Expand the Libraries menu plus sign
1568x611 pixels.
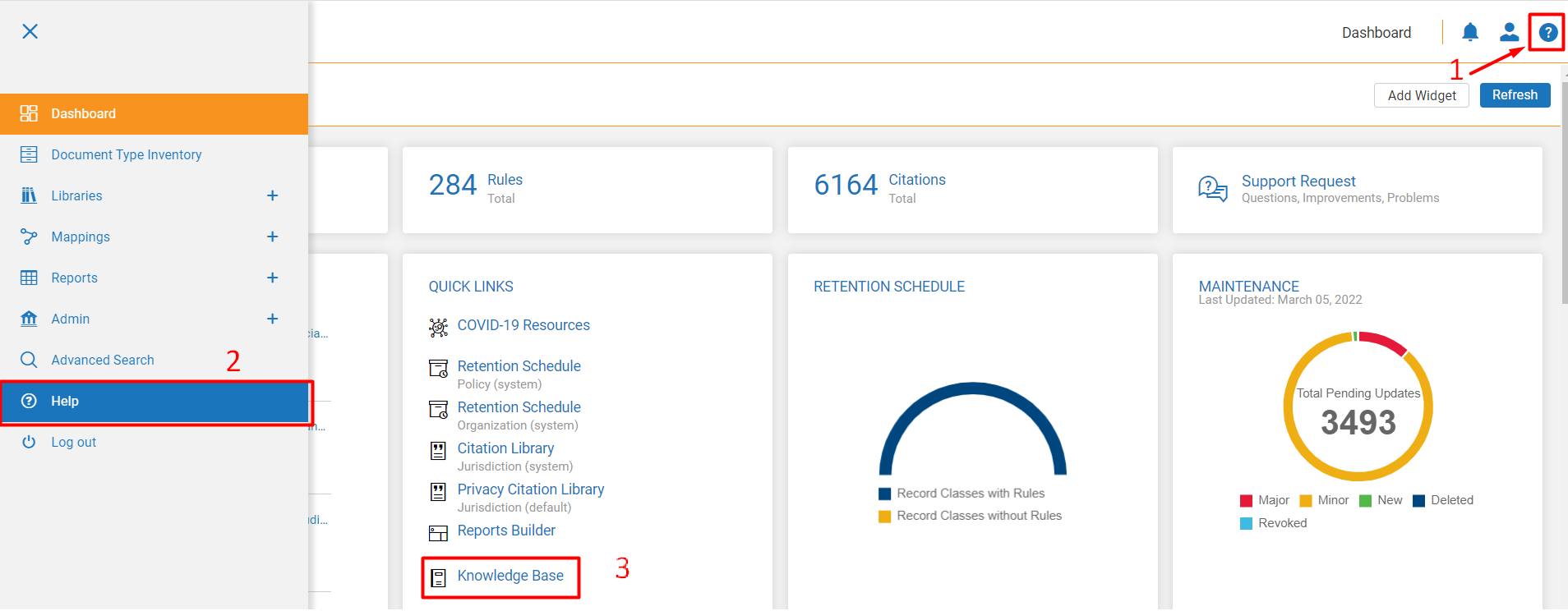click(x=273, y=195)
